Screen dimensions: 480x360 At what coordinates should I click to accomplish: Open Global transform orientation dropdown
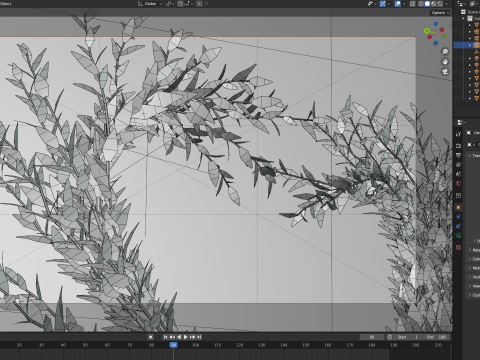pyautogui.click(x=150, y=4)
